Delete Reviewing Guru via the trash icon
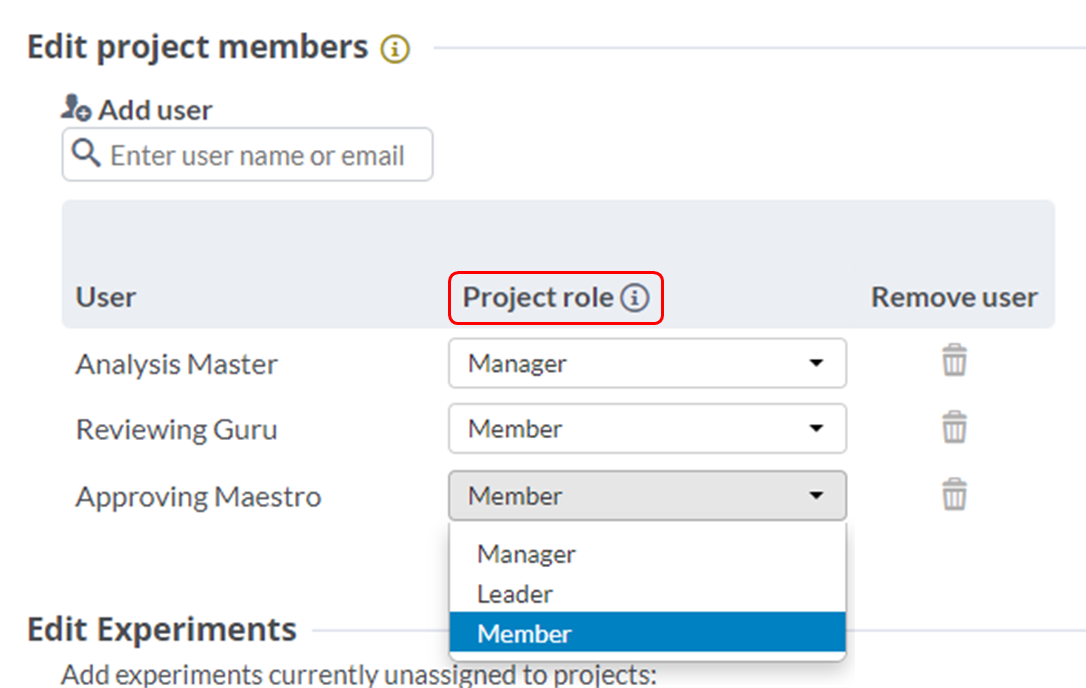 [x=954, y=427]
